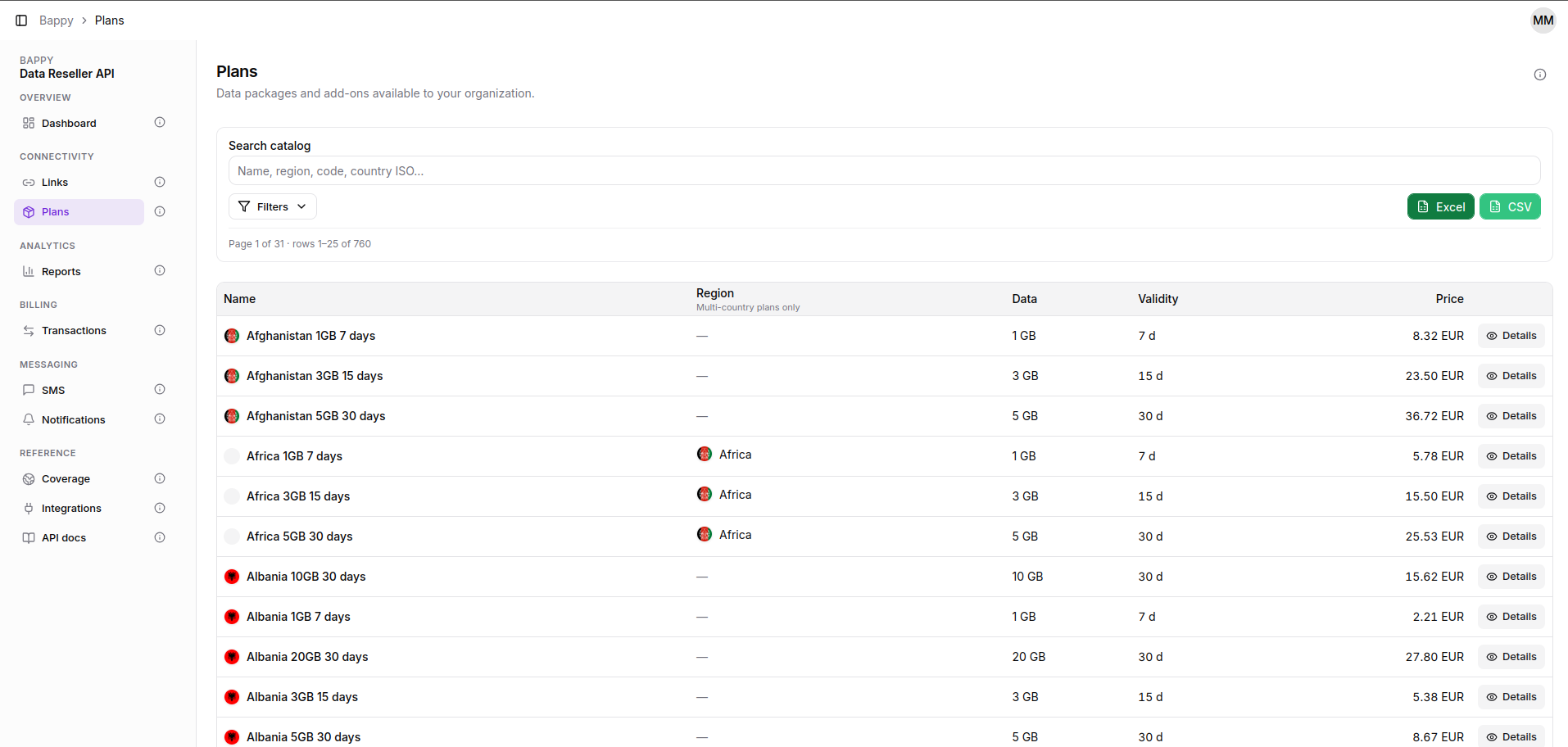This screenshot has height=747, width=1568.
Task: Click the Africa region flag in Africa 5GB row
Action: 705,534
